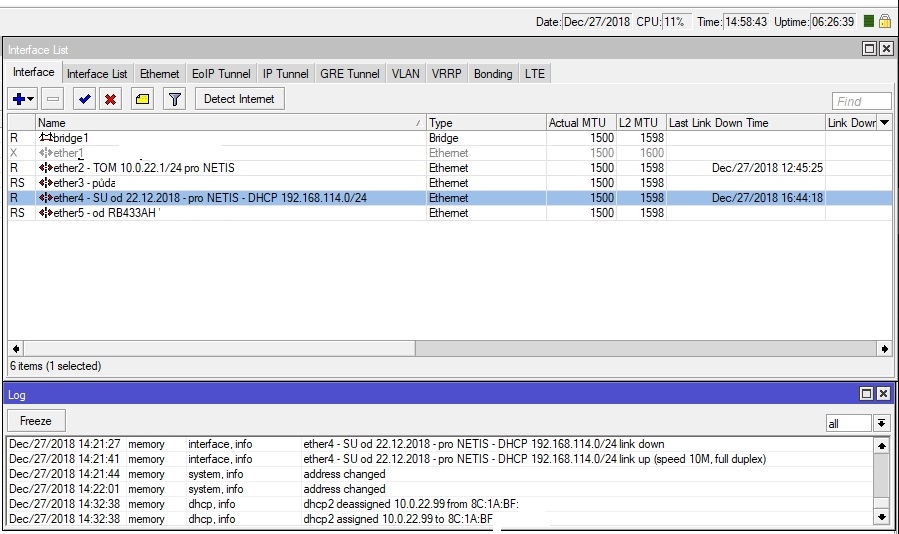Click the Dec/27/2018 12:45:25 link down time
899x534 pixels.
pyautogui.click(x=767, y=167)
